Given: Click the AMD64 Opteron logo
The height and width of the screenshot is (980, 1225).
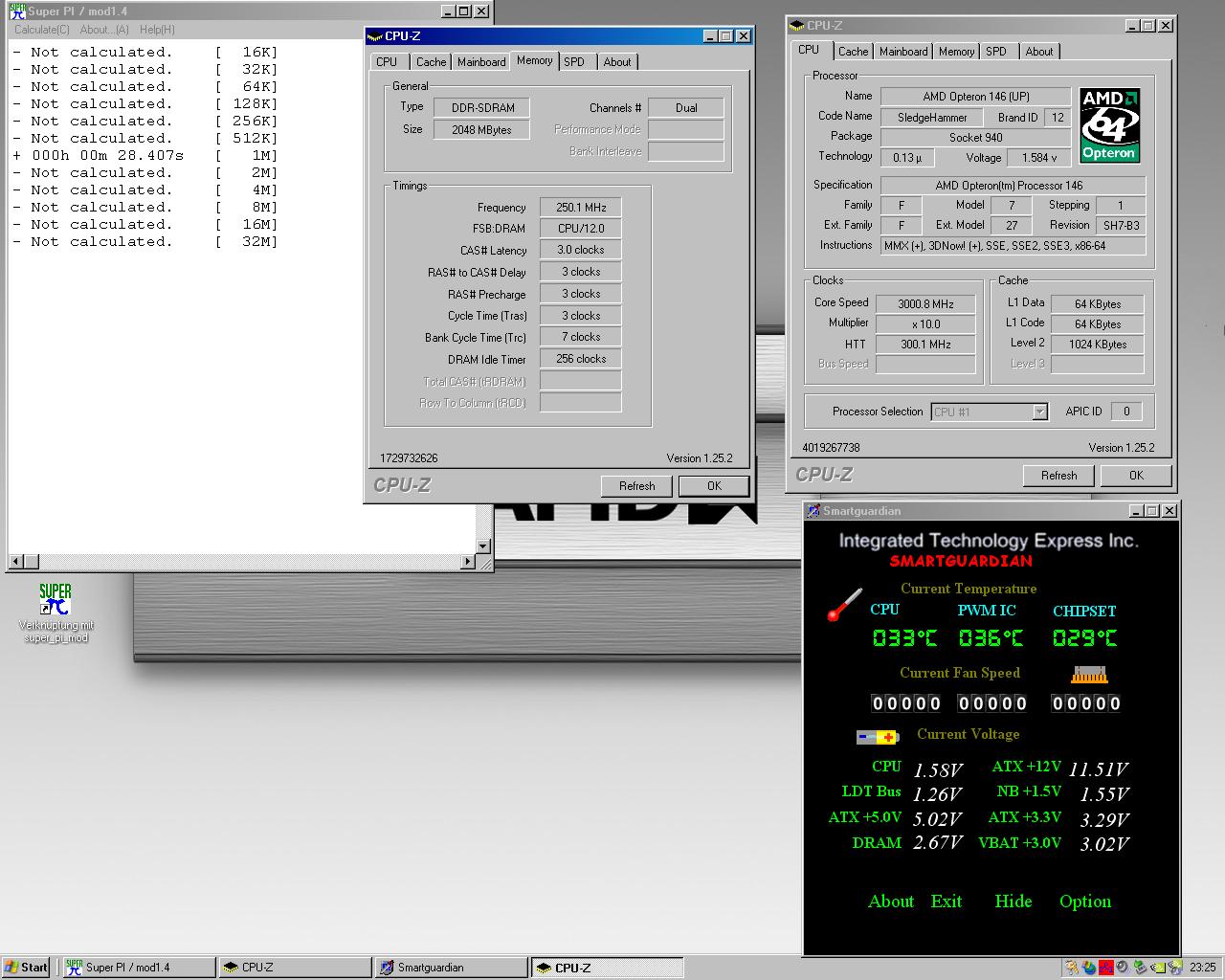Looking at the screenshot, I should pyautogui.click(x=1109, y=125).
